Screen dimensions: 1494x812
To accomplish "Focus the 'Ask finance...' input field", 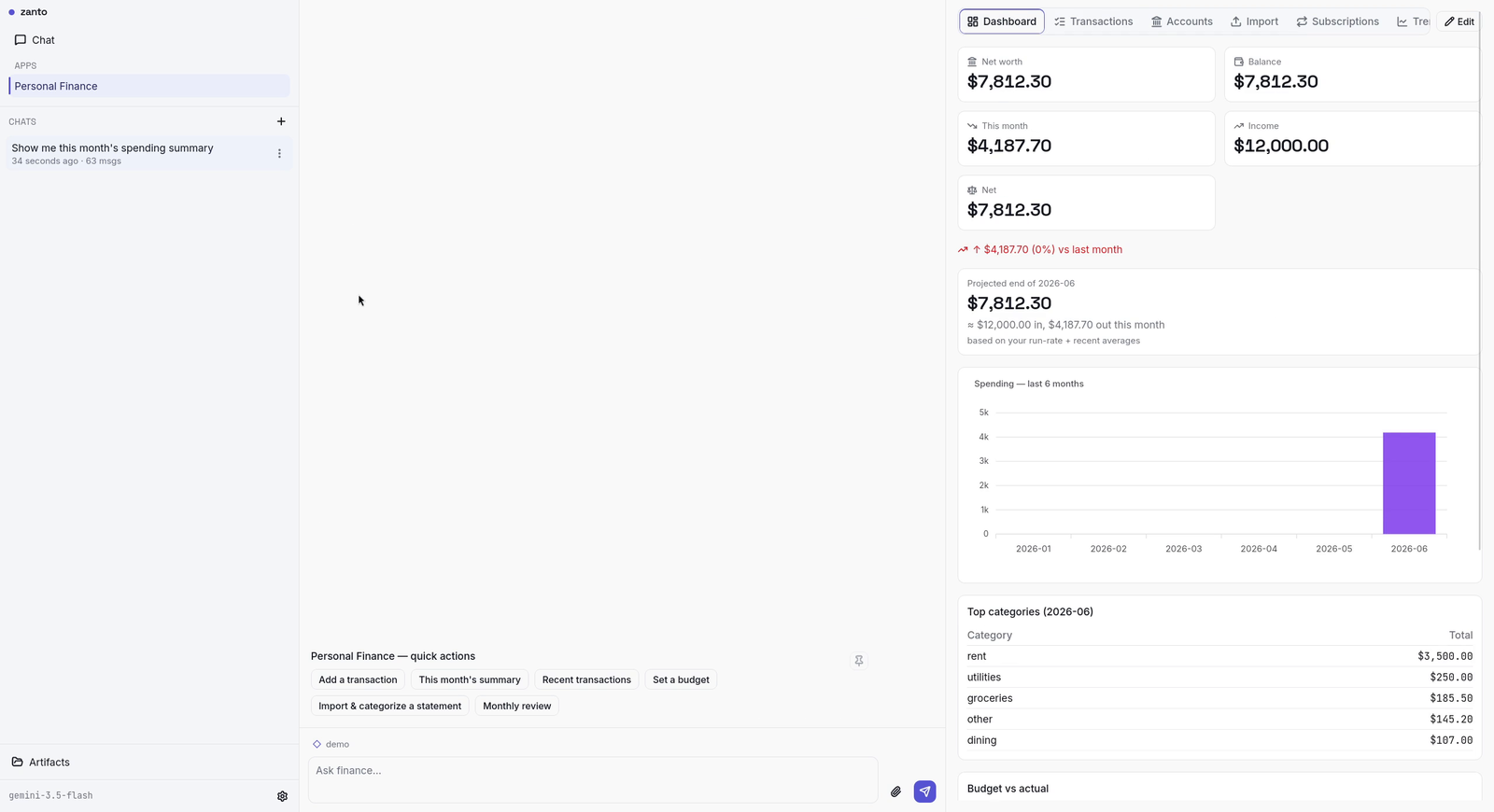I will [x=593, y=779].
